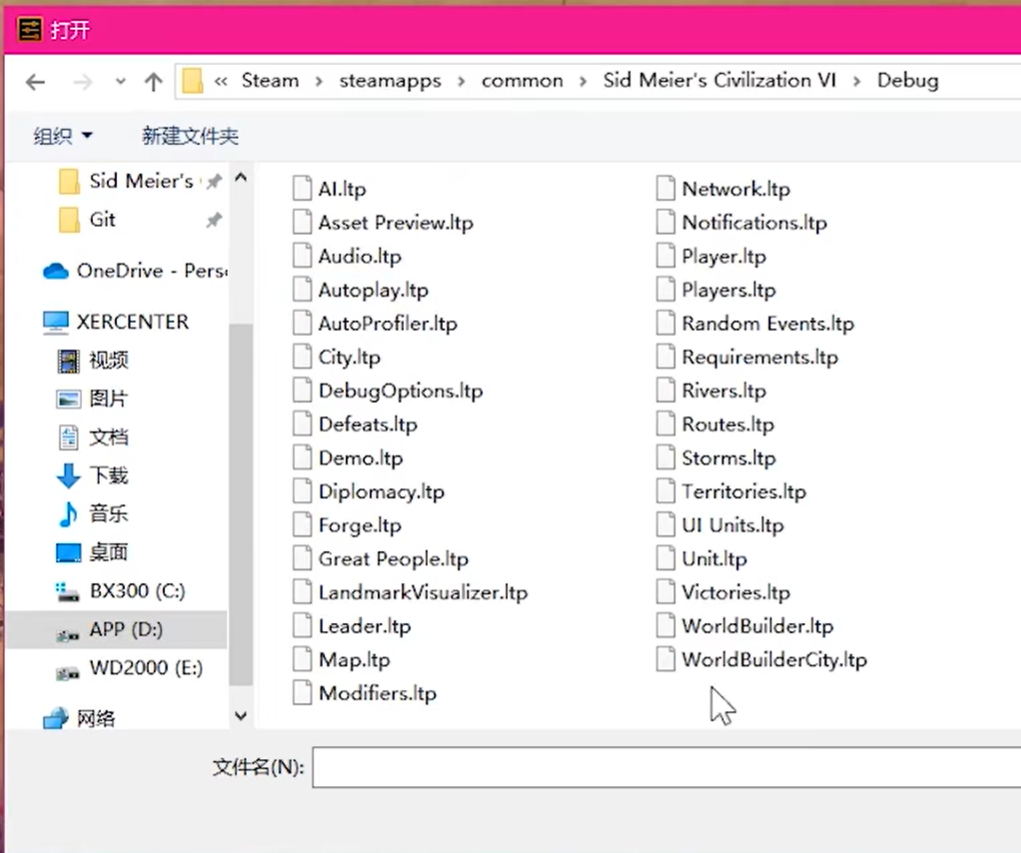
Task: Click the Storms.ltp filename
Action: [729, 458]
